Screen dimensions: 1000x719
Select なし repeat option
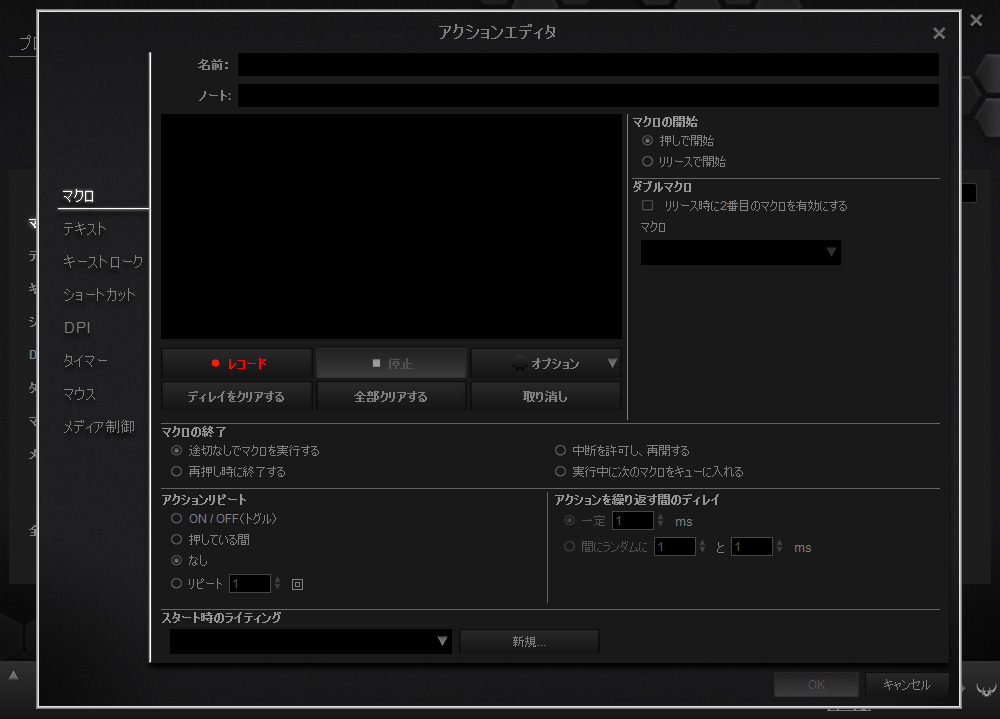pos(177,560)
